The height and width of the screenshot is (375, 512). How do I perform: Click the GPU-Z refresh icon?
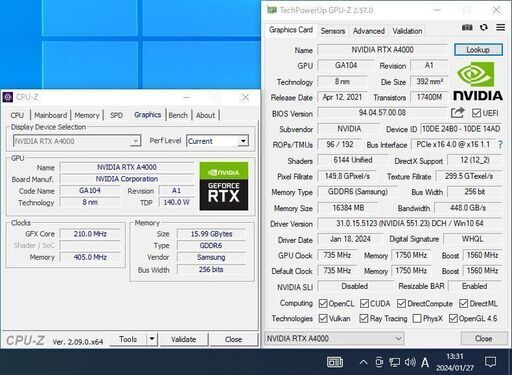[484, 27]
